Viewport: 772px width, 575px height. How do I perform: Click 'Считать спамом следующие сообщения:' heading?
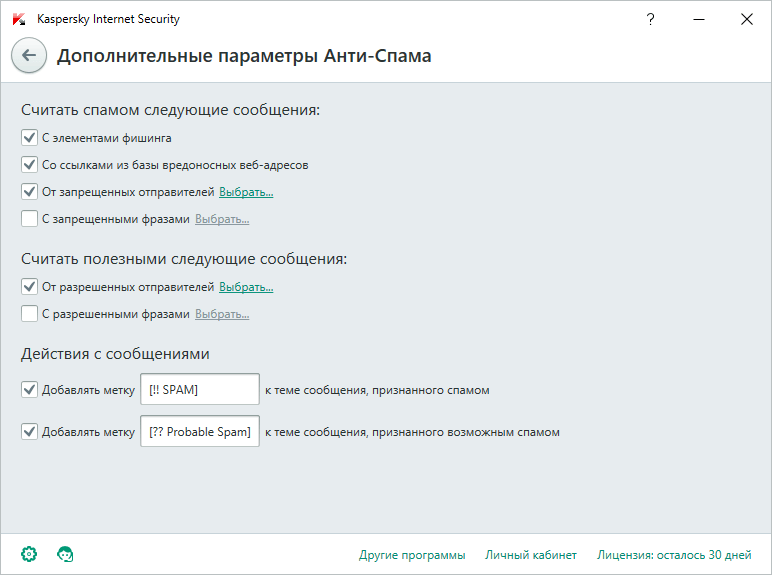[170, 110]
